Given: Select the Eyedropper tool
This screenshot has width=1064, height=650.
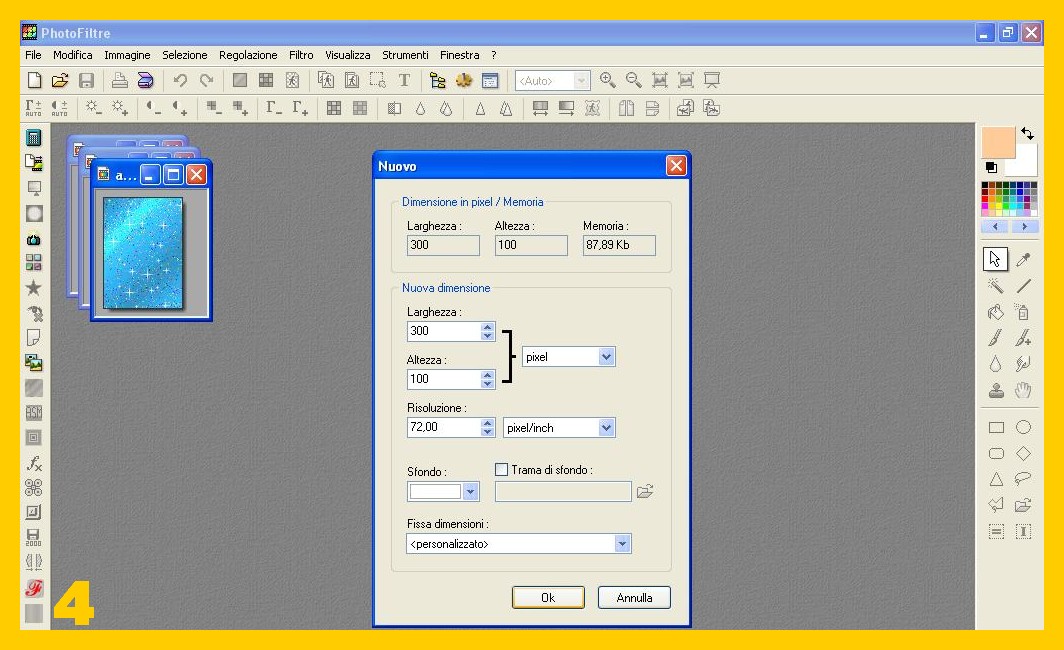Looking at the screenshot, I should (x=1023, y=260).
